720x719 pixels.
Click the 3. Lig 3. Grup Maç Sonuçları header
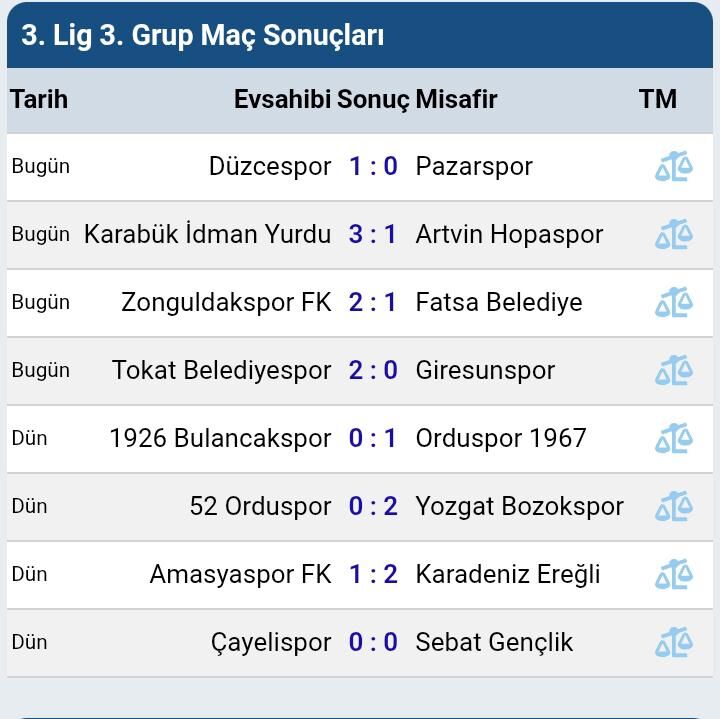point(203,35)
